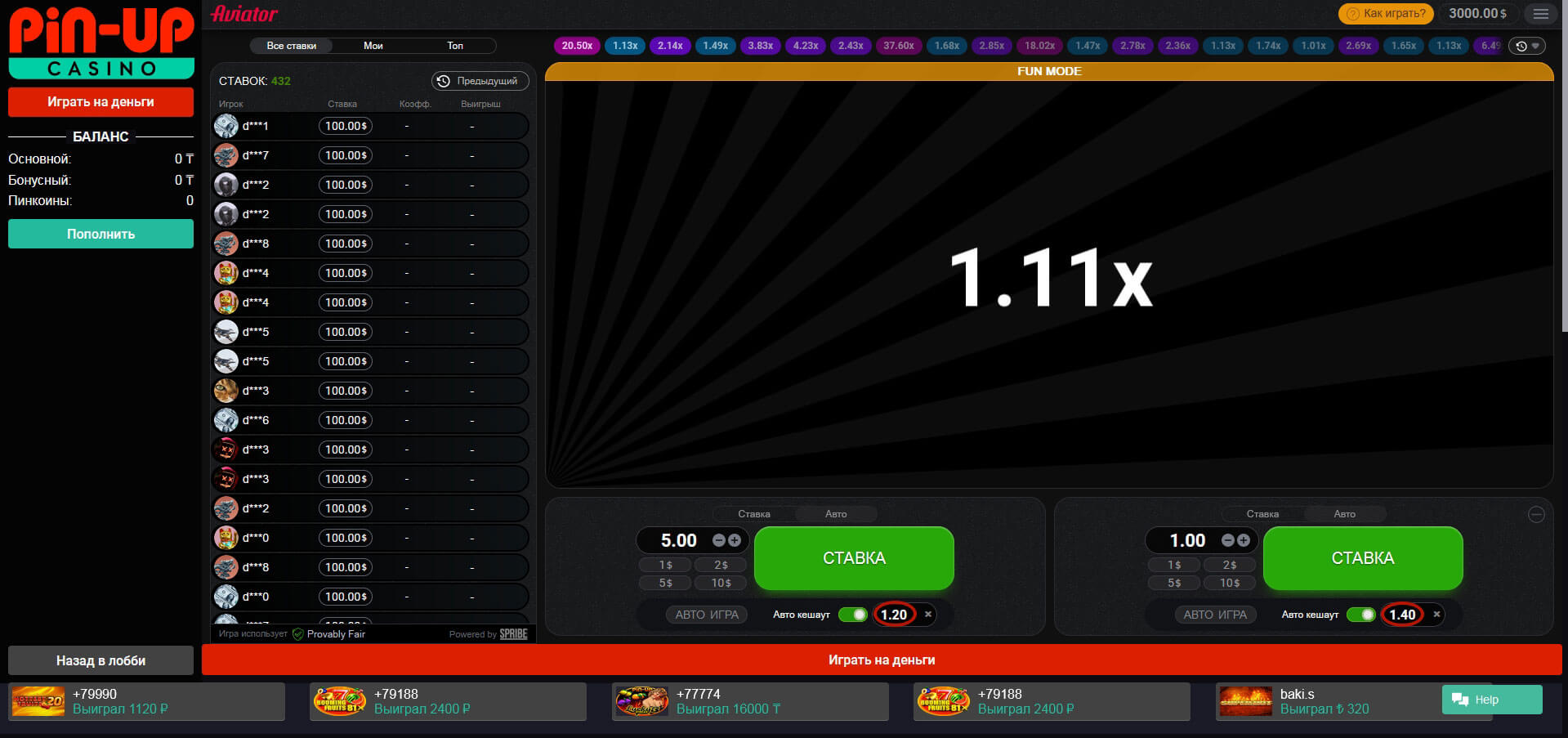The height and width of the screenshot is (738, 1568).
Task: Pick the 5$ quick bet in left panel
Action: 665,583
